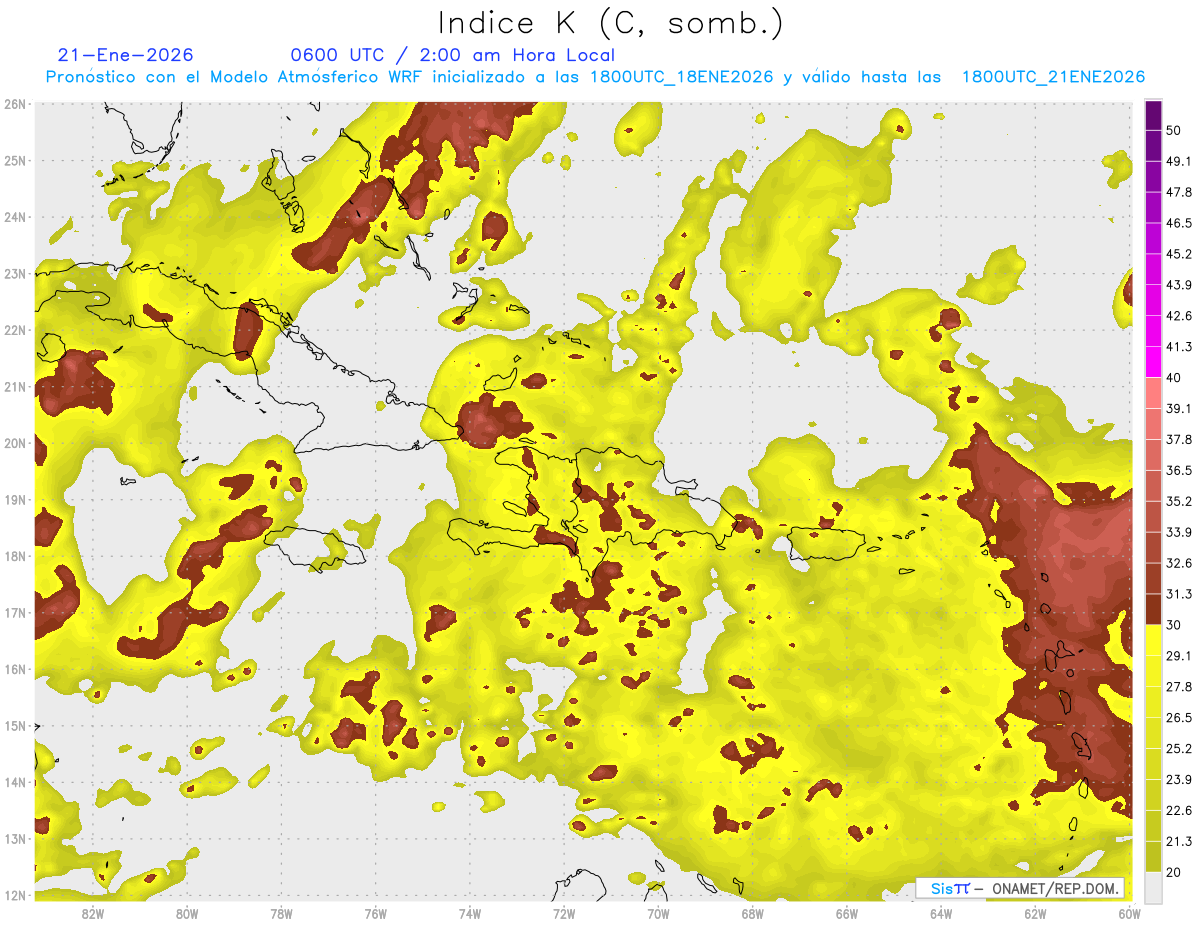Image resolution: width=1200 pixels, height=927 pixels.
Task: Click the 'Indice K (C, somb.)' chart title
Action: (x=611, y=23)
